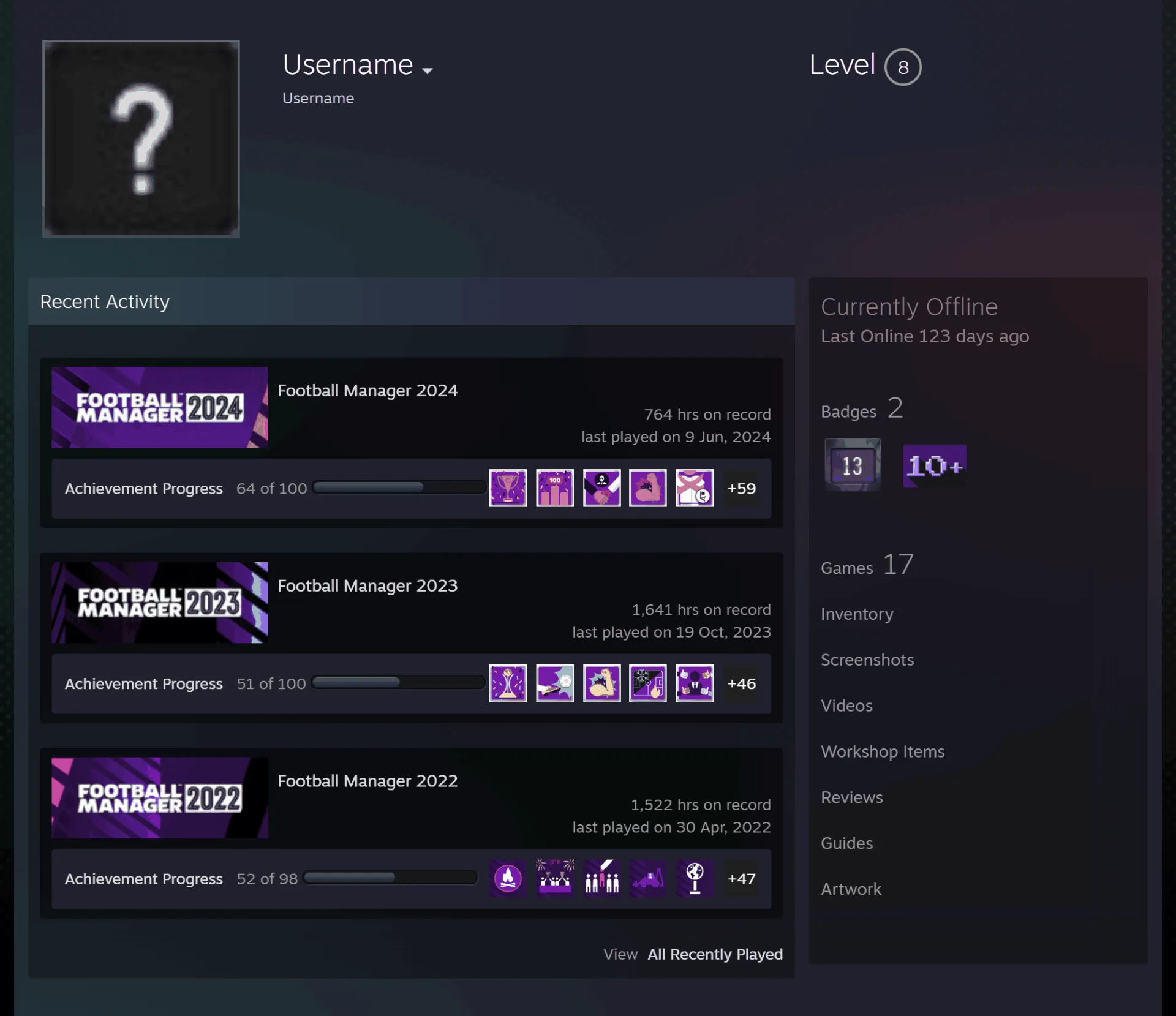Click the globe trophy achievement icon in Football Manager 2022
Screen dimensions: 1176x1016
695,878
